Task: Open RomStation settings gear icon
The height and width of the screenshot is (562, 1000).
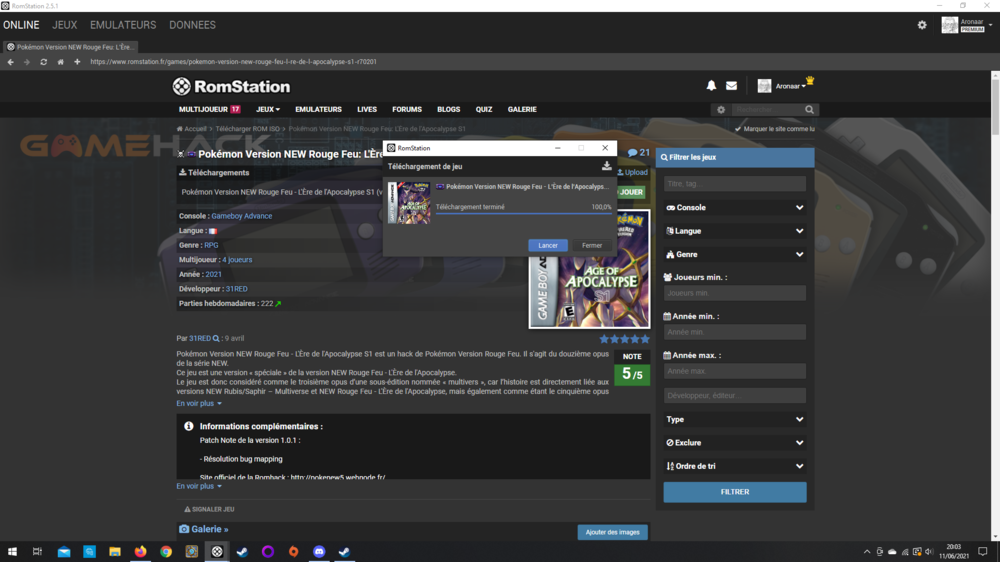Action: click(x=922, y=25)
